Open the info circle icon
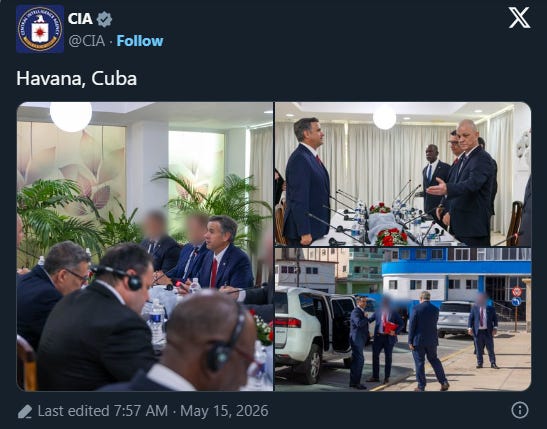The image size is (547, 429). [x=519, y=410]
